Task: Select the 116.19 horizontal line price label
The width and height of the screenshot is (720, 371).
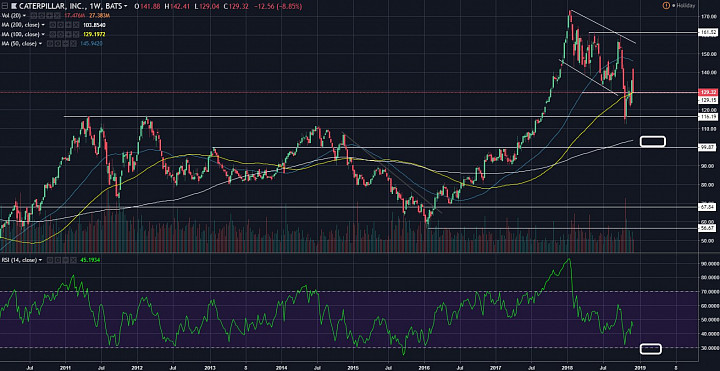Action: pyautogui.click(x=707, y=117)
